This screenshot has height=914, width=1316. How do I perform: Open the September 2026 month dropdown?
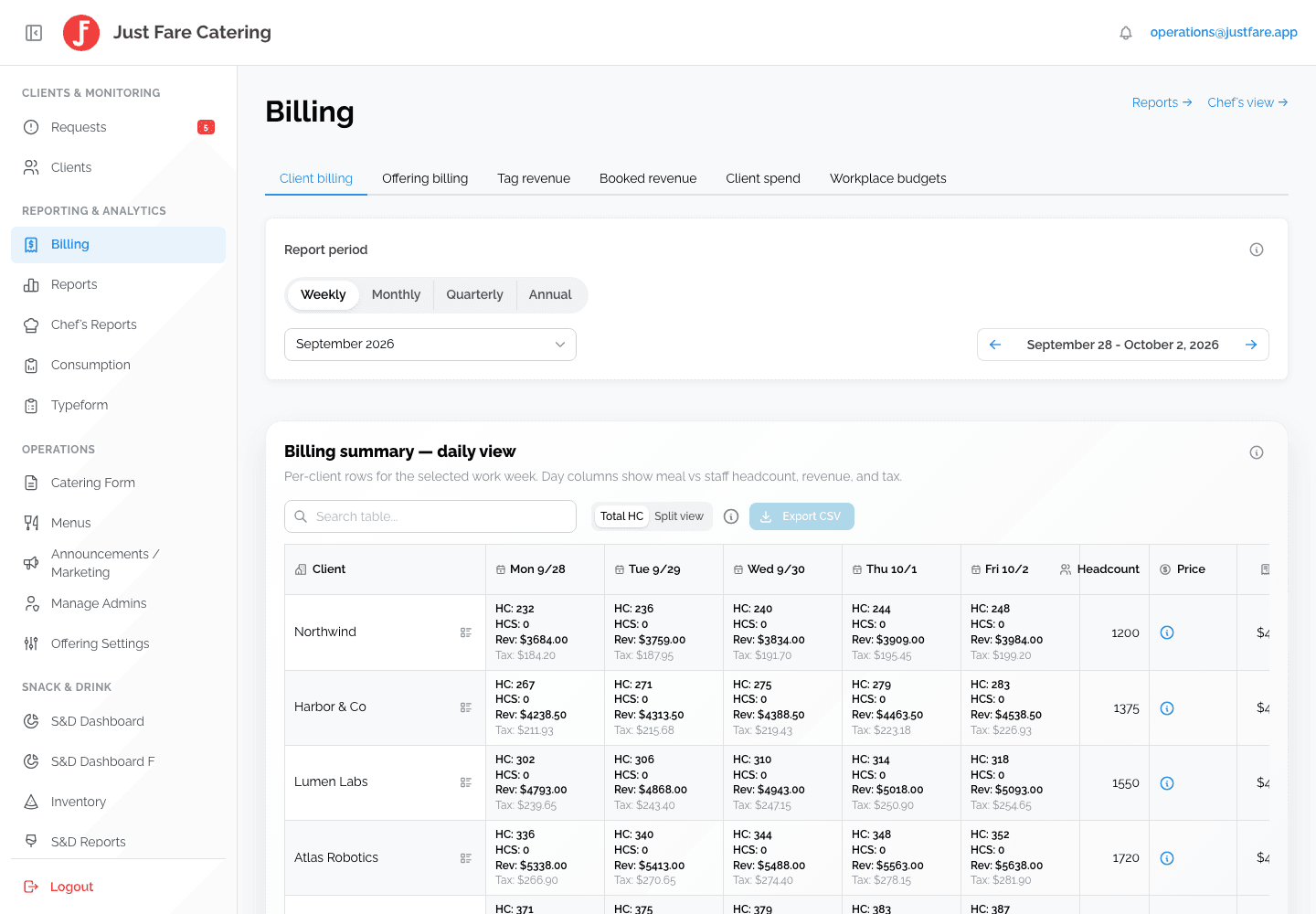click(x=430, y=345)
